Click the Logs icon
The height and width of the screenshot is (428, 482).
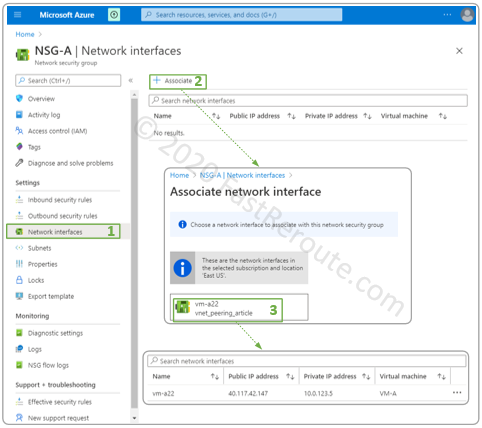tap(19, 349)
